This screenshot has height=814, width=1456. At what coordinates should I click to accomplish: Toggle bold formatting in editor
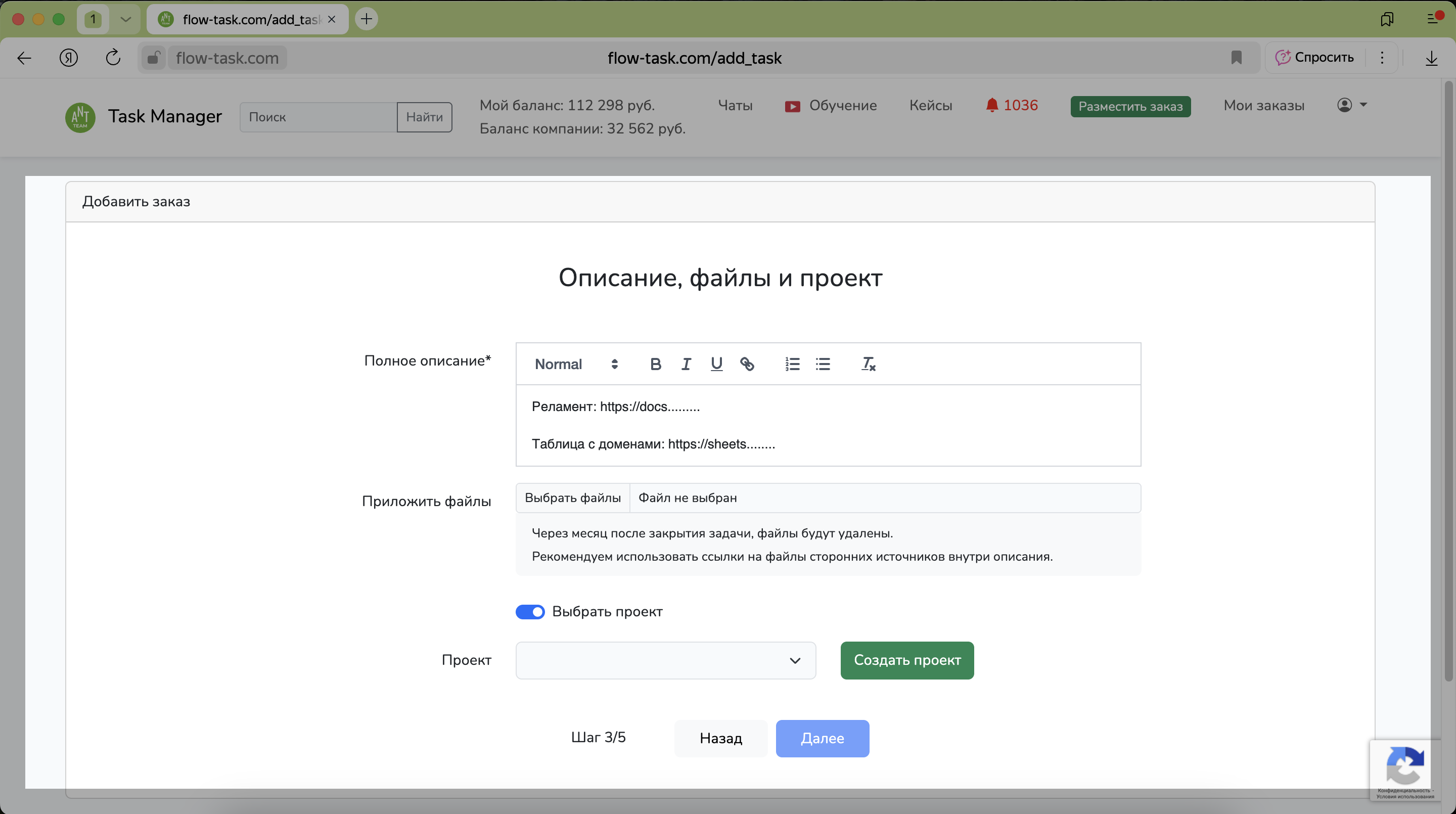pos(655,364)
